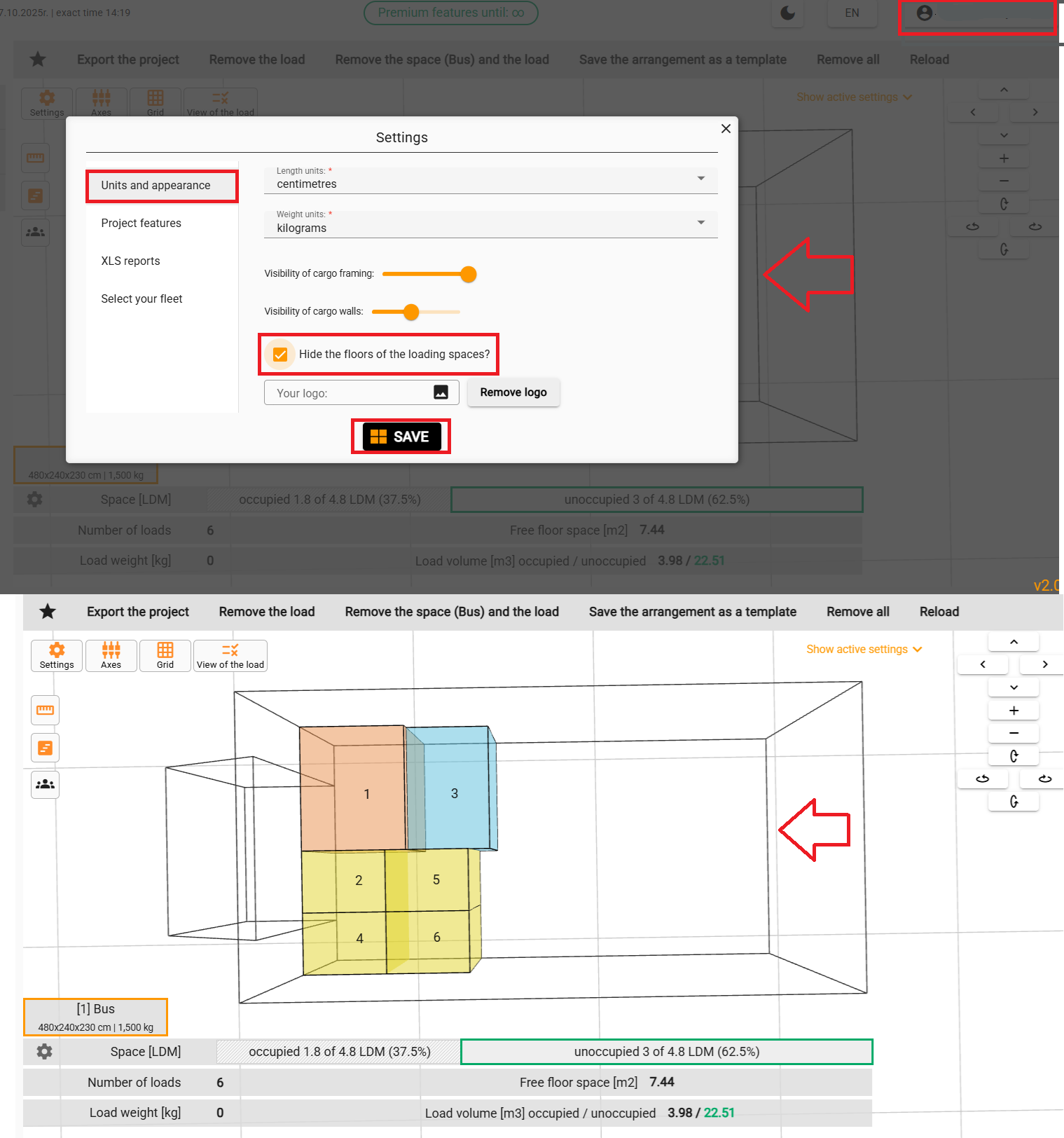The image size is (1064, 1138).
Task: Select the [1] Bus loading space tile
Action: (x=96, y=1017)
